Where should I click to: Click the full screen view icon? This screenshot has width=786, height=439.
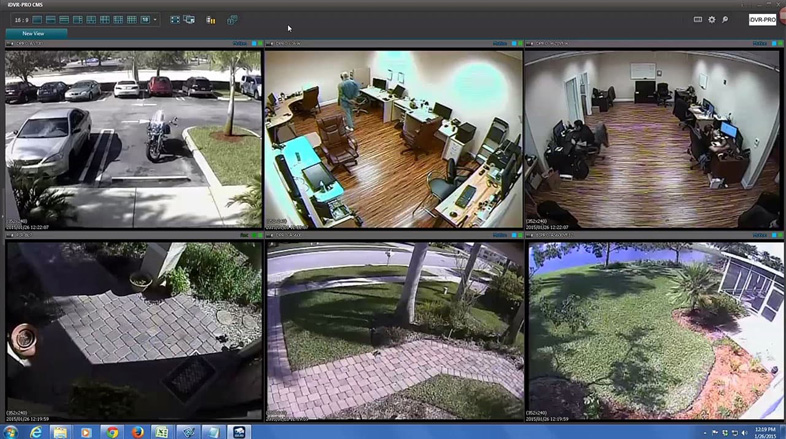click(x=175, y=19)
